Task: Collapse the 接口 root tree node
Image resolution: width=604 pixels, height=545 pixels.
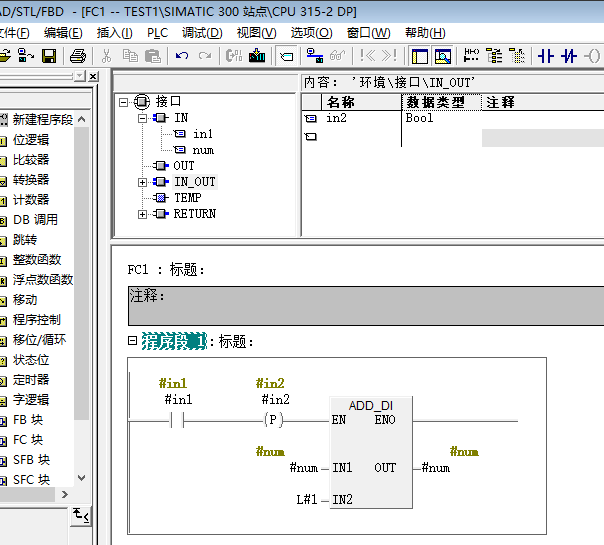Action: (x=123, y=102)
